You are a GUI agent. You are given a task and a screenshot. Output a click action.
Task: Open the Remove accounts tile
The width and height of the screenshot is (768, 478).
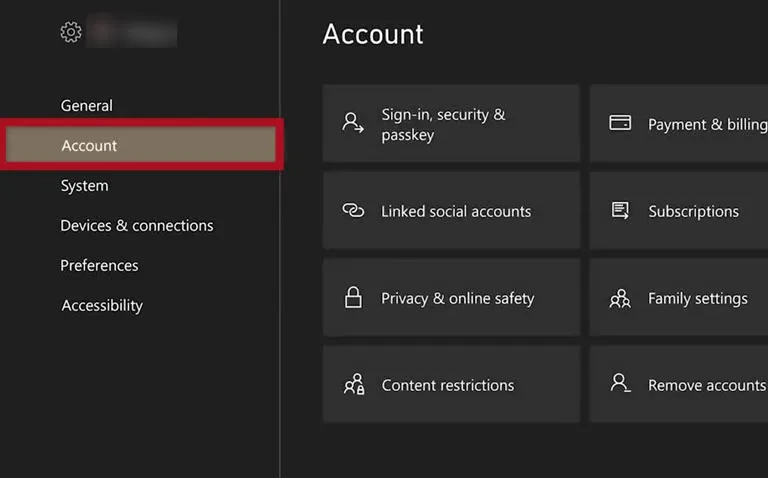pyautogui.click(x=679, y=384)
